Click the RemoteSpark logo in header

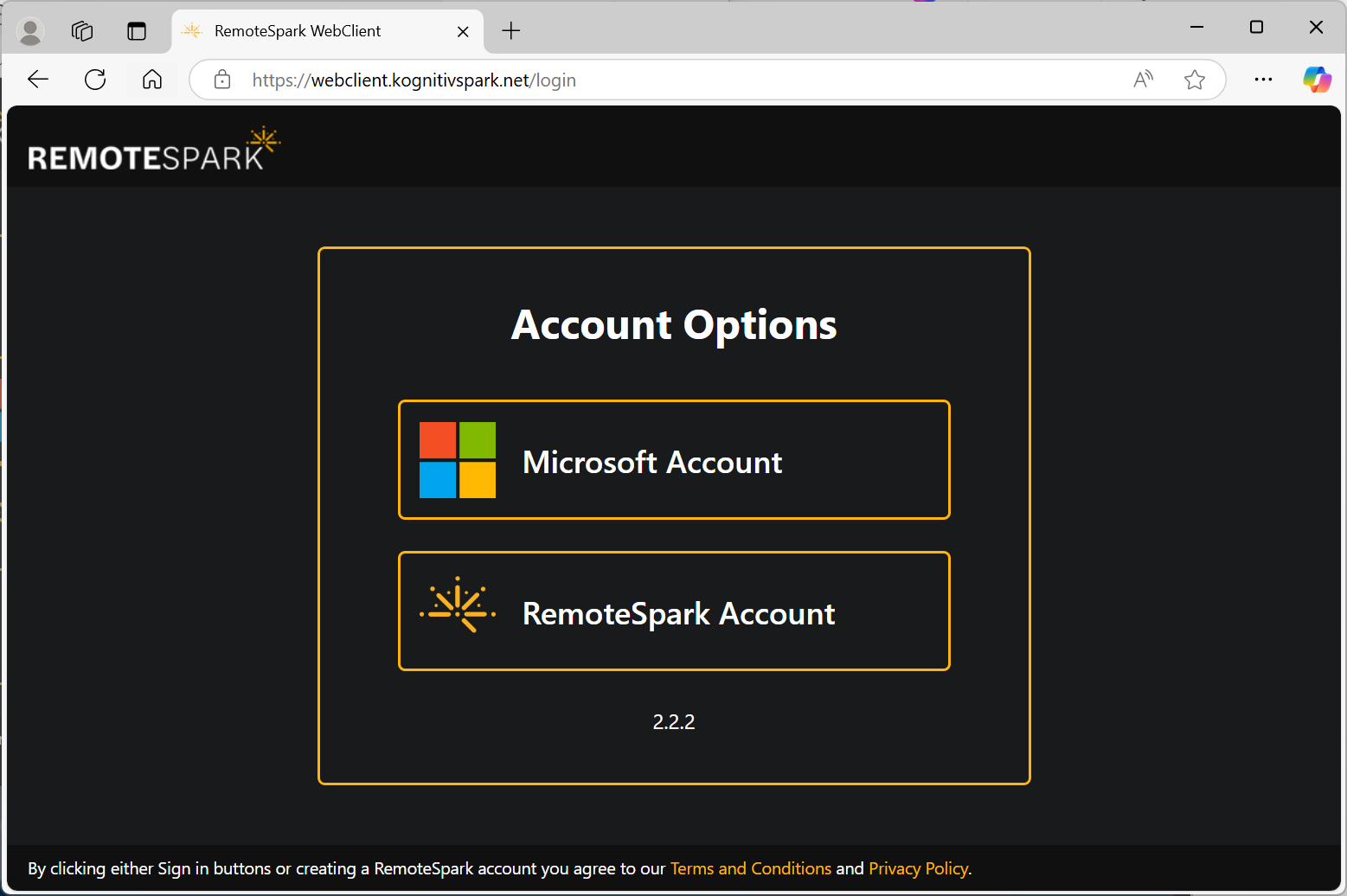[154, 149]
